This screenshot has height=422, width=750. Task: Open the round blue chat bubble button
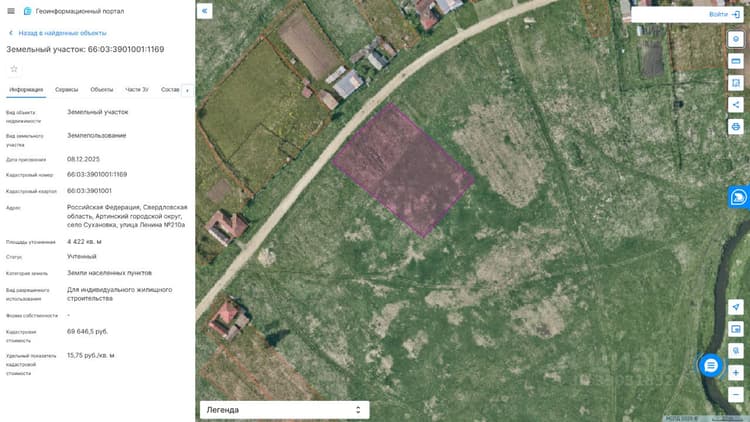[711, 366]
